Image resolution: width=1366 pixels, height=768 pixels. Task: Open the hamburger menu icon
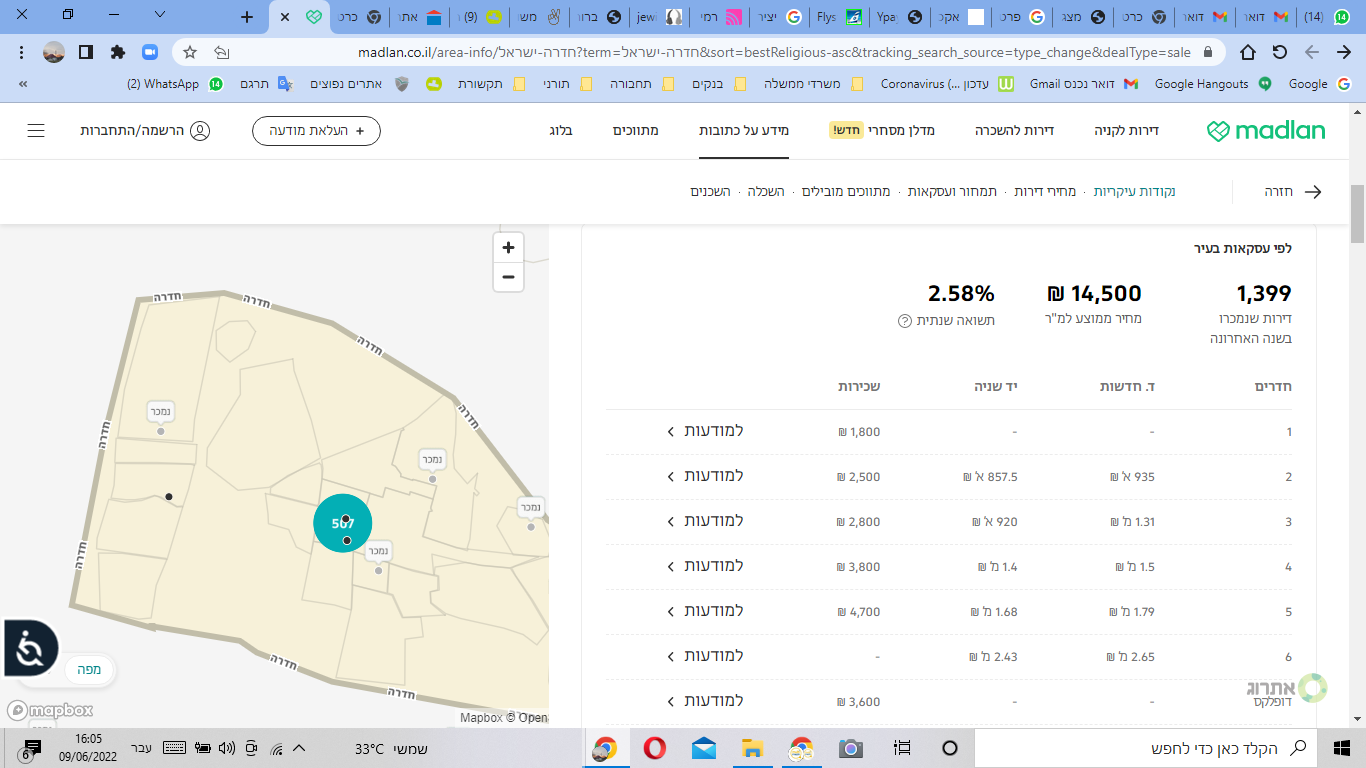click(x=36, y=131)
